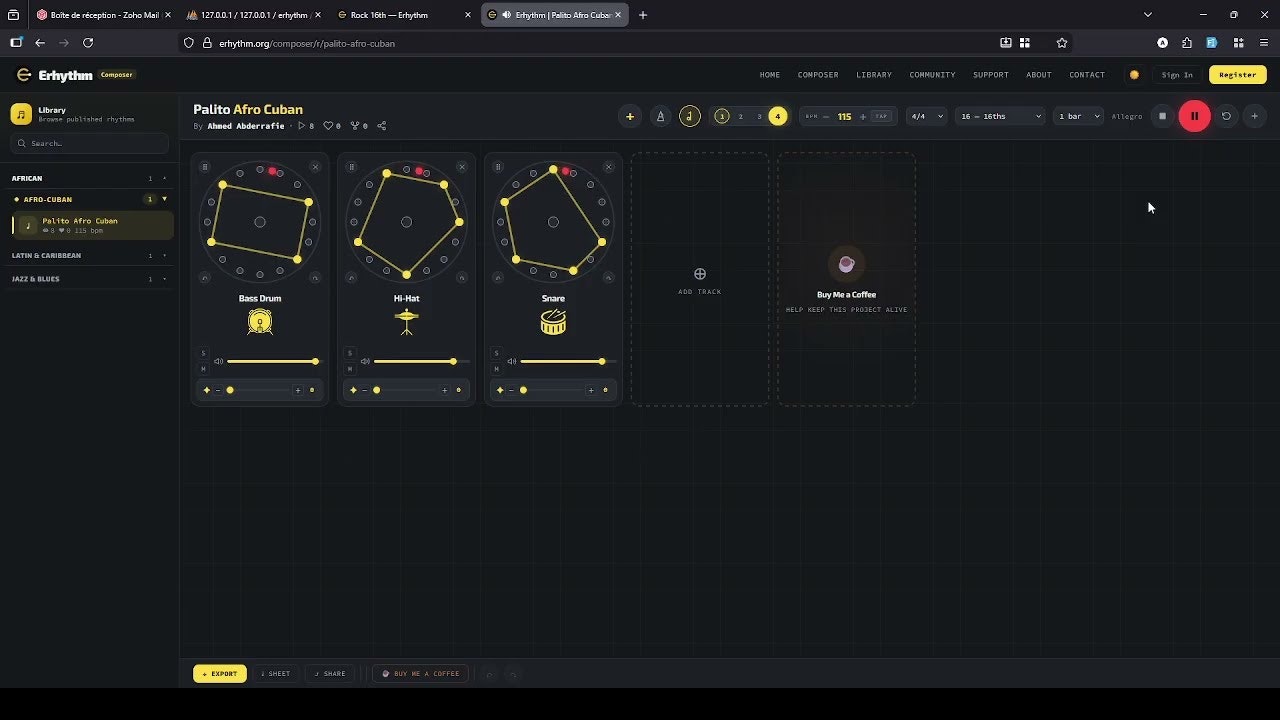Viewport: 1280px width, 720px height.
Task: Increase BPM with the plus button
Action: coord(863,116)
